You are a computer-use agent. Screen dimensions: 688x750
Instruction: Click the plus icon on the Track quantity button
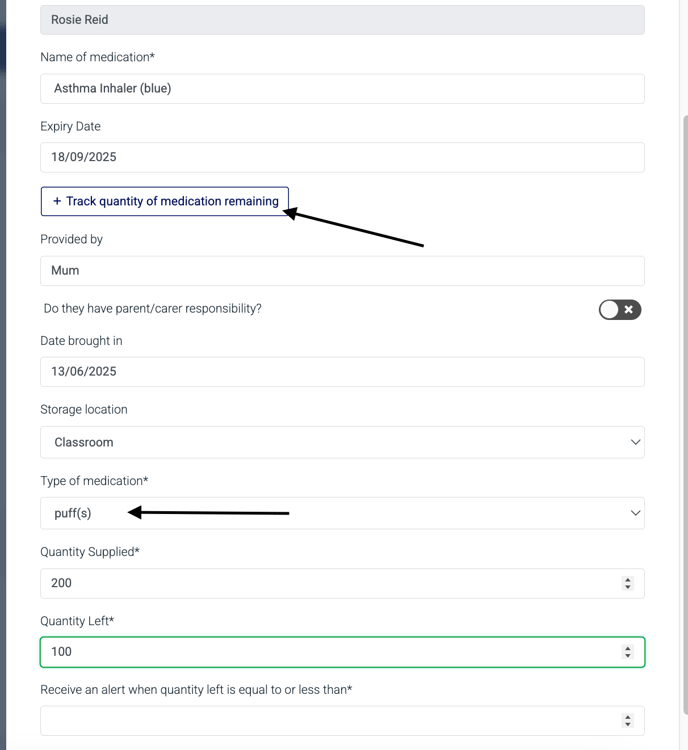tap(57, 201)
